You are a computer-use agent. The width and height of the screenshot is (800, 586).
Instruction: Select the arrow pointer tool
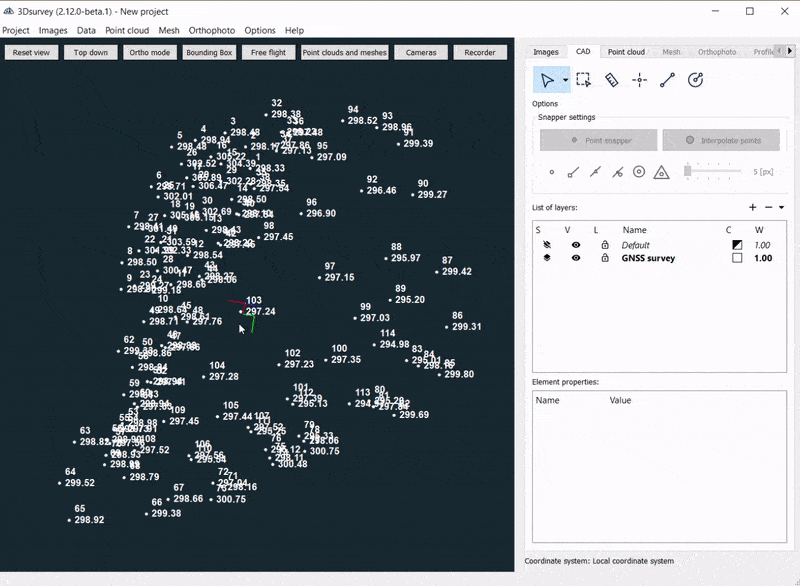pos(546,80)
